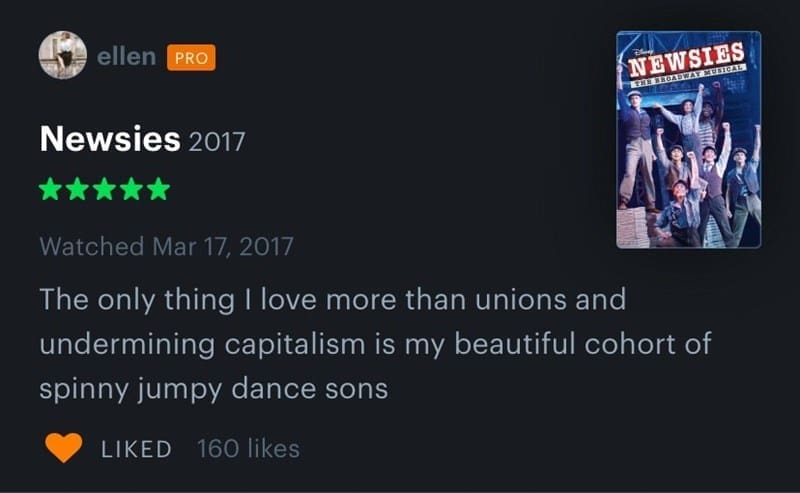Click the second green rating star
The image size is (800, 493).
click(x=78, y=190)
